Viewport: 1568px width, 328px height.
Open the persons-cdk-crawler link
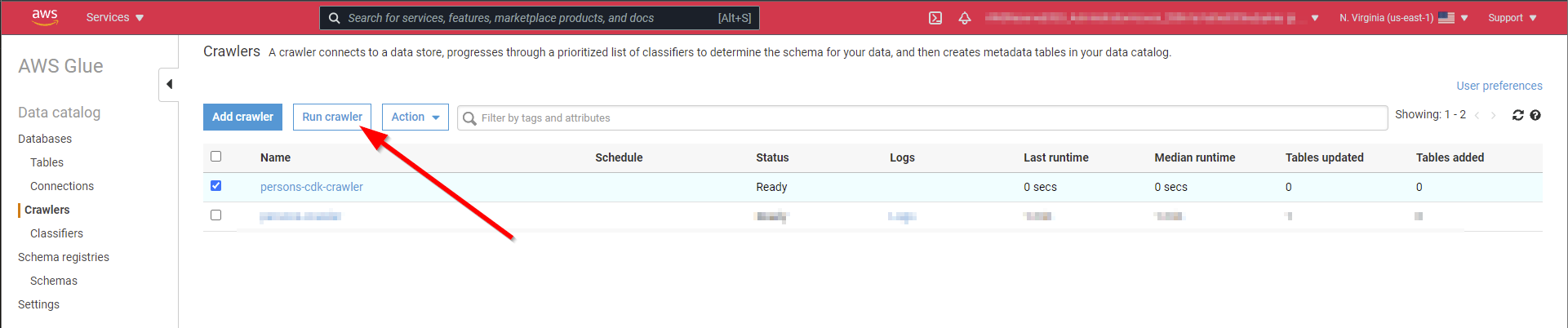point(311,187)
